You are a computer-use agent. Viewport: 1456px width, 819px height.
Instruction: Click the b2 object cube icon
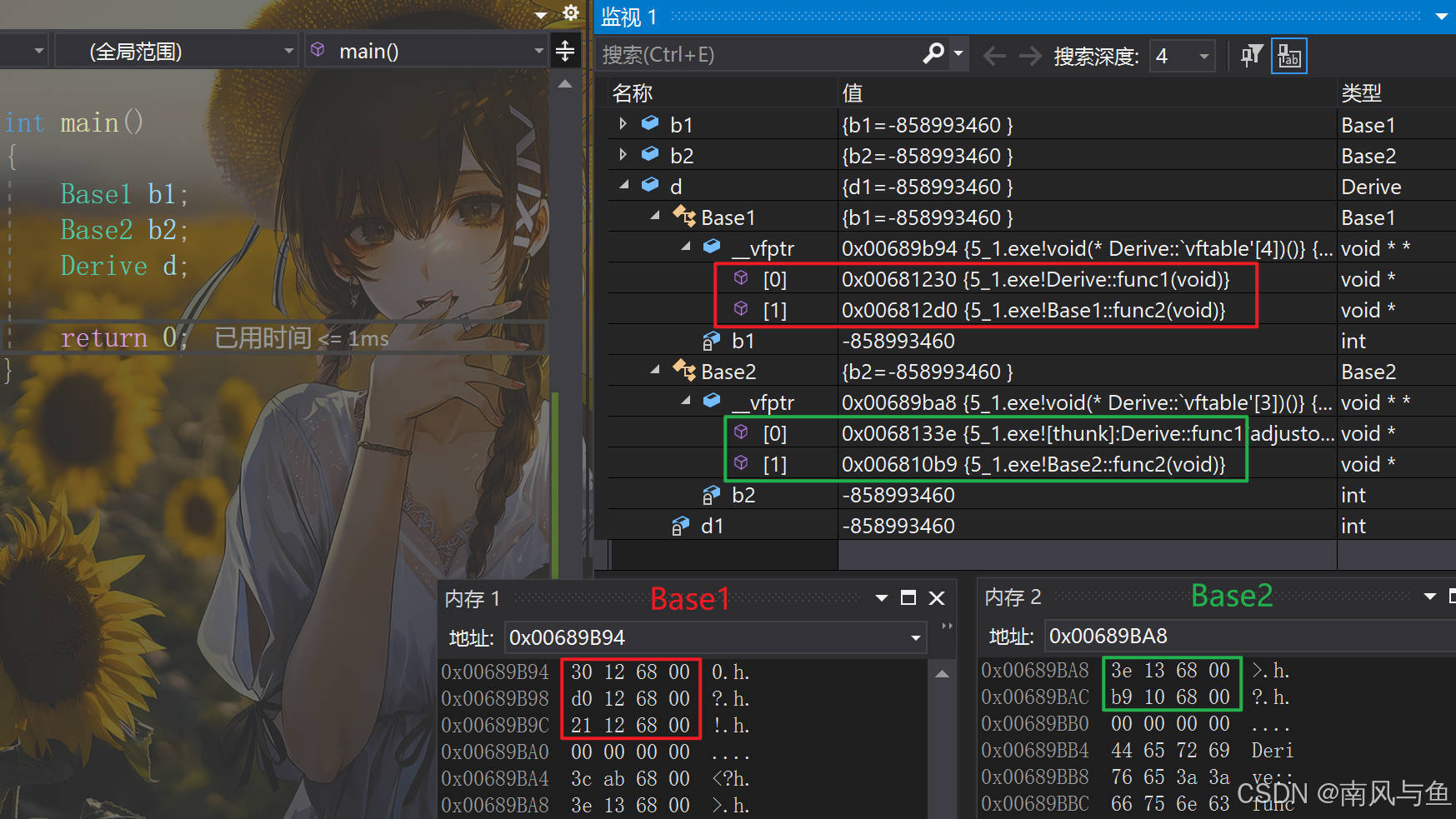tap(650, 154)
